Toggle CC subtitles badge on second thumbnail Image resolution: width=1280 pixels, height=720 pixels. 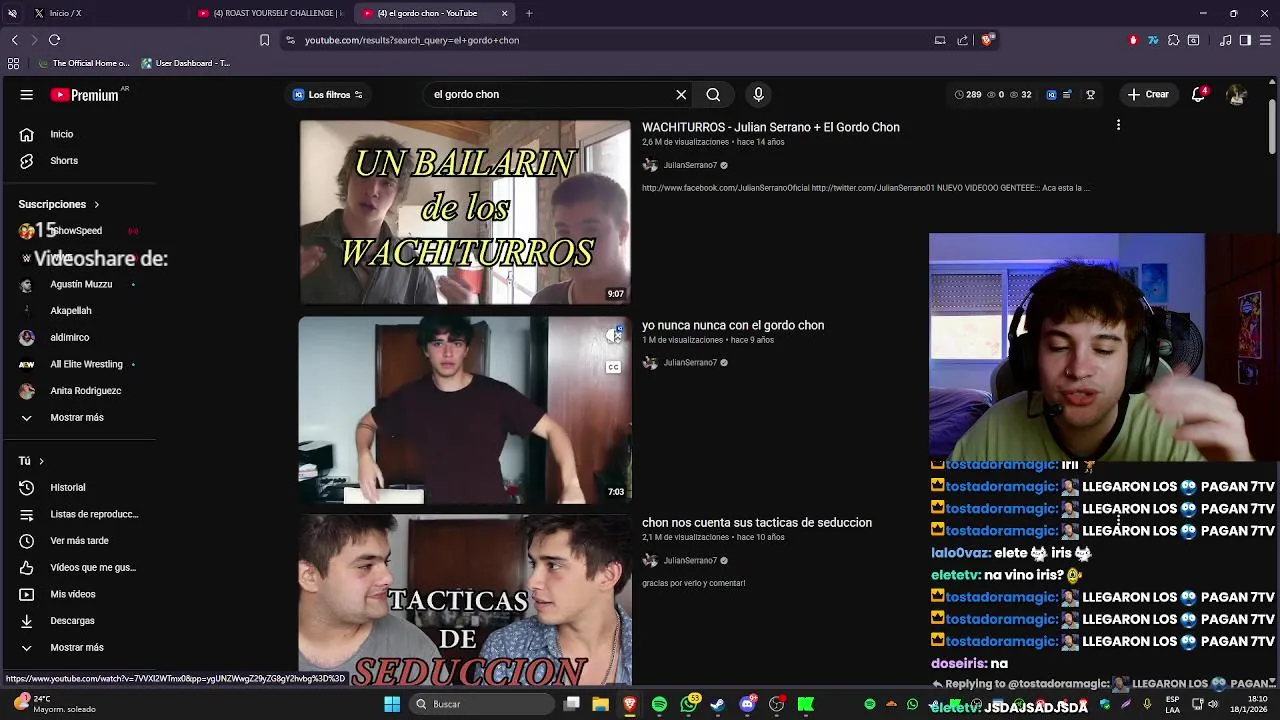[x=614, y=367]
